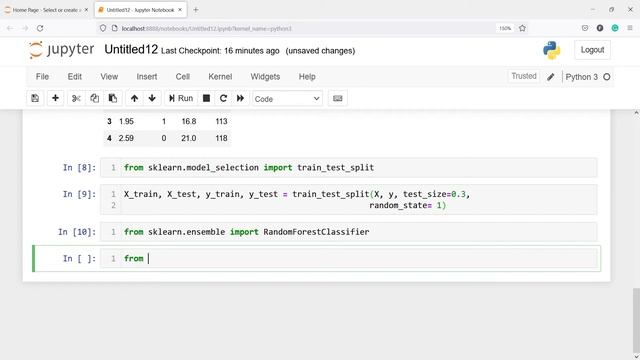Click the Python logo icon

(x=551, y=50)
